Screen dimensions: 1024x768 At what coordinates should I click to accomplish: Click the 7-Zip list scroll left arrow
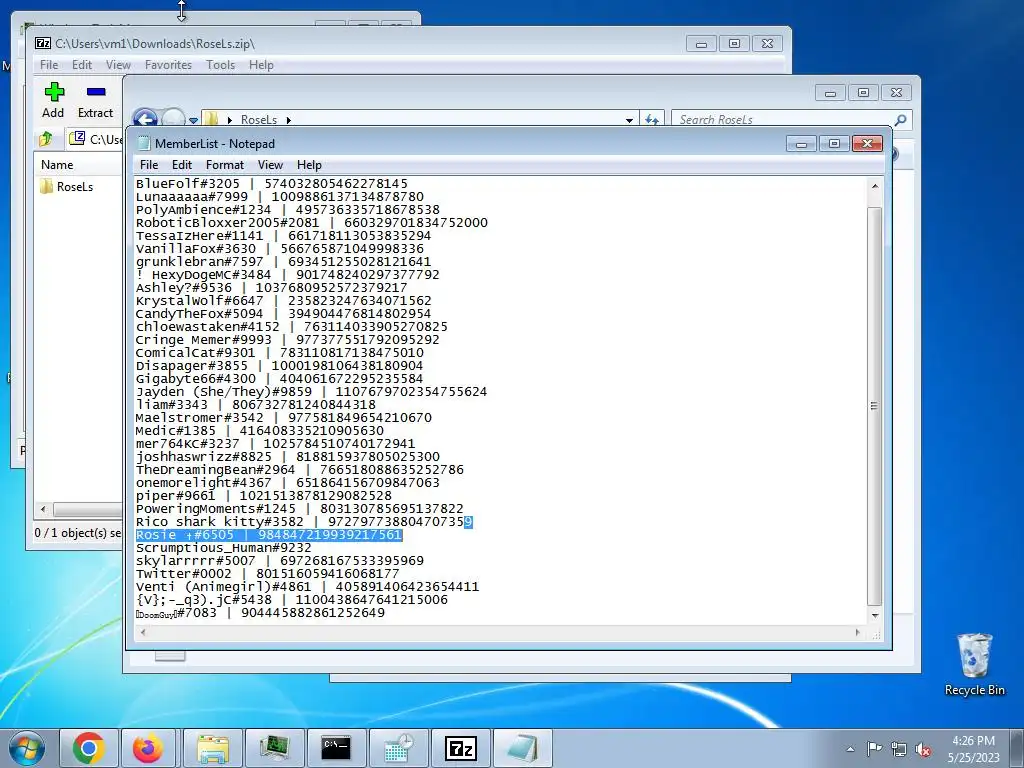click(43, 509)
